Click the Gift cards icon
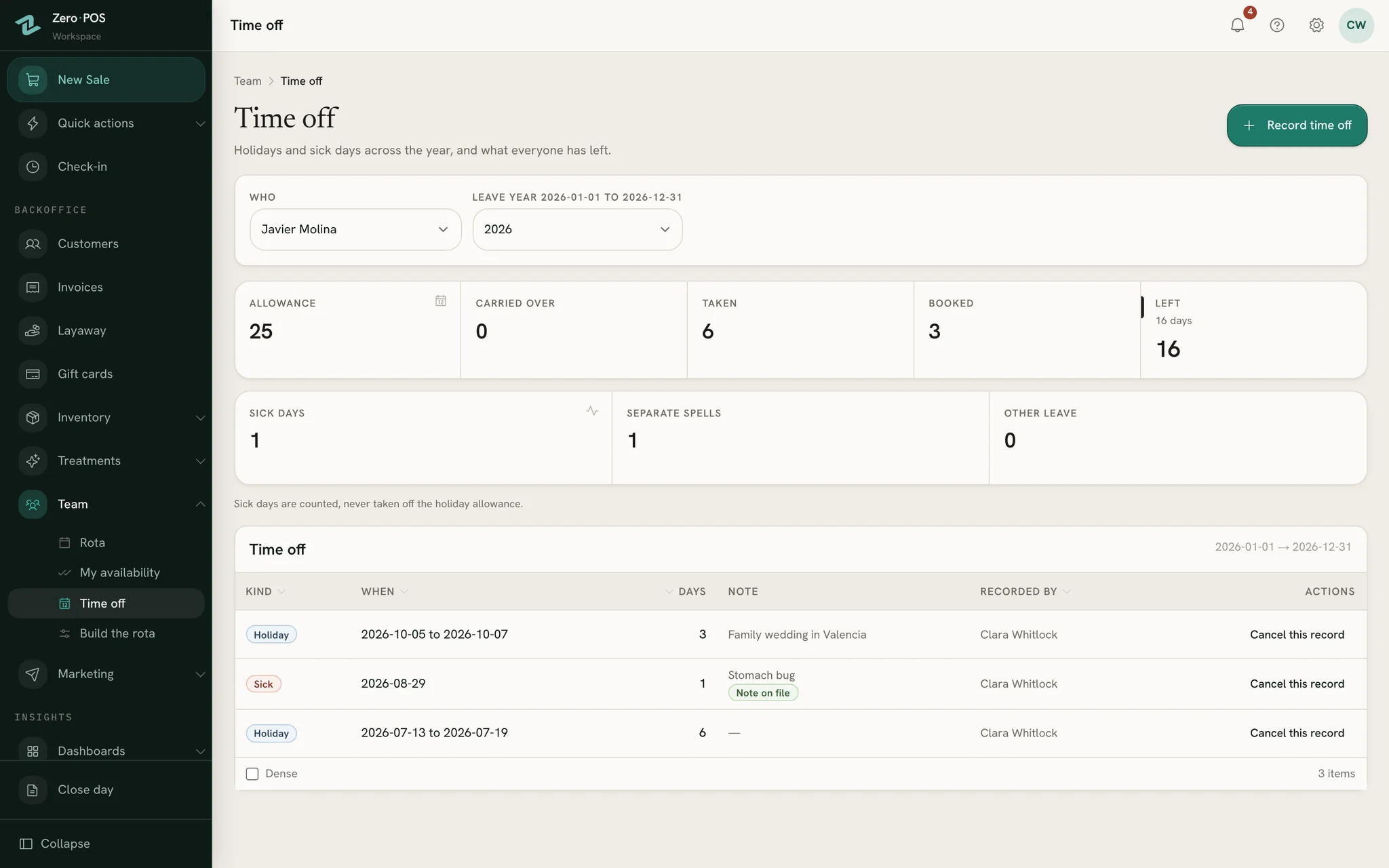The image size is (1389, 868). tap(33, 374)
